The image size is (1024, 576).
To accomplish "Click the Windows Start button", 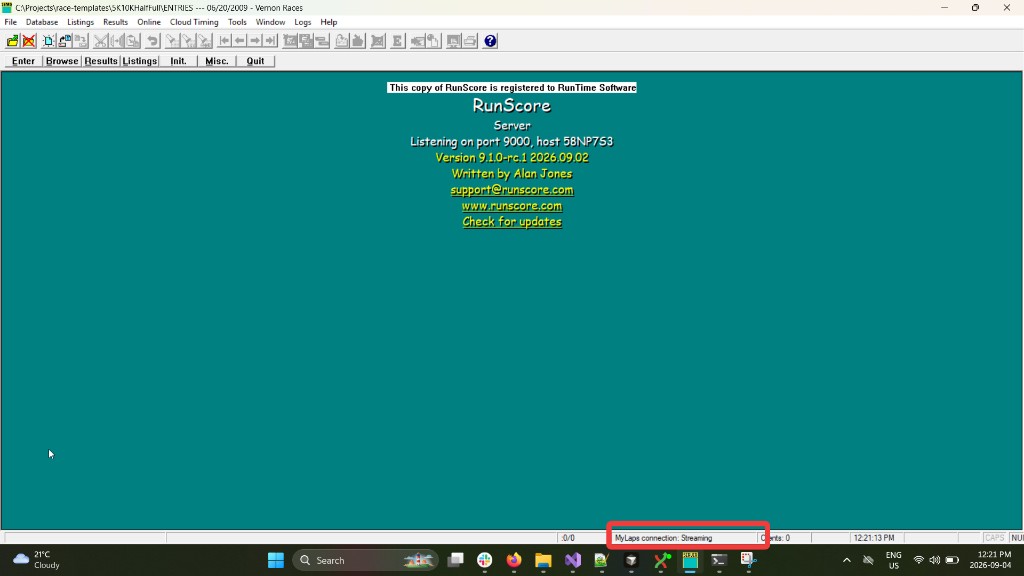I will pyautogui.click(x=276, y=560).
